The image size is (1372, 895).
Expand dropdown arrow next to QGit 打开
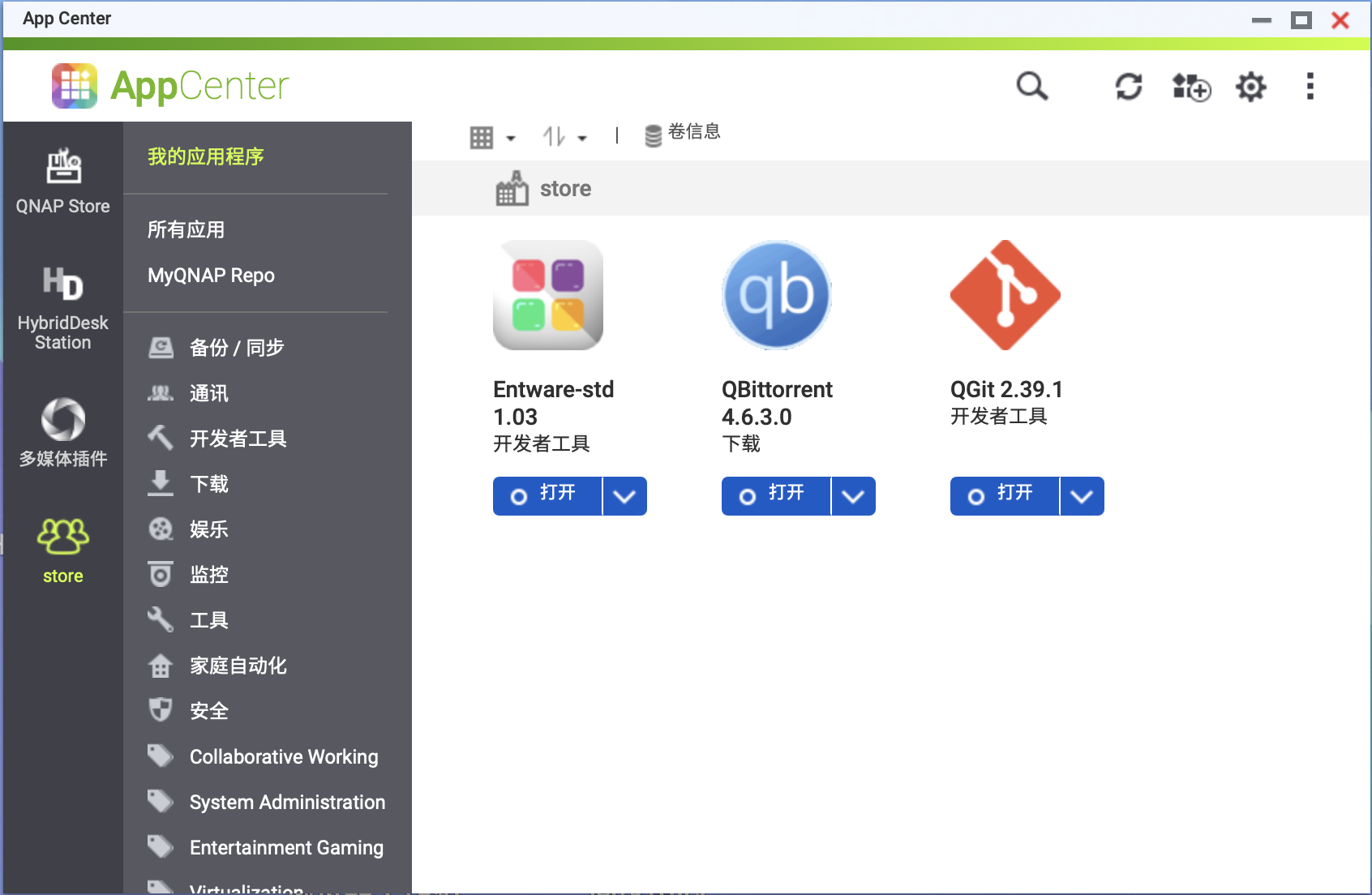tap(1082, 496)
